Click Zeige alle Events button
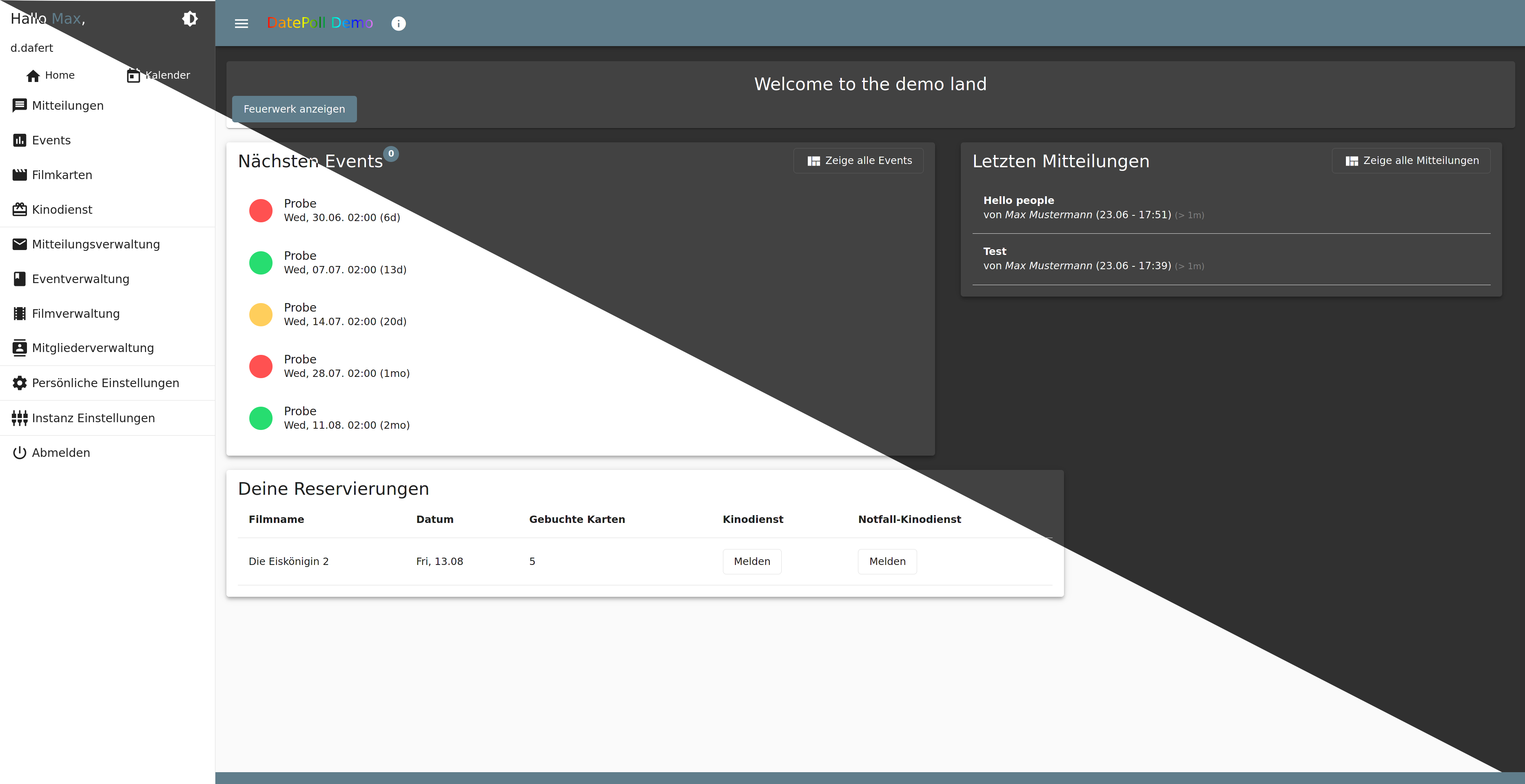The height and width of the screenshot is (784, 1525). click(858, 161)
